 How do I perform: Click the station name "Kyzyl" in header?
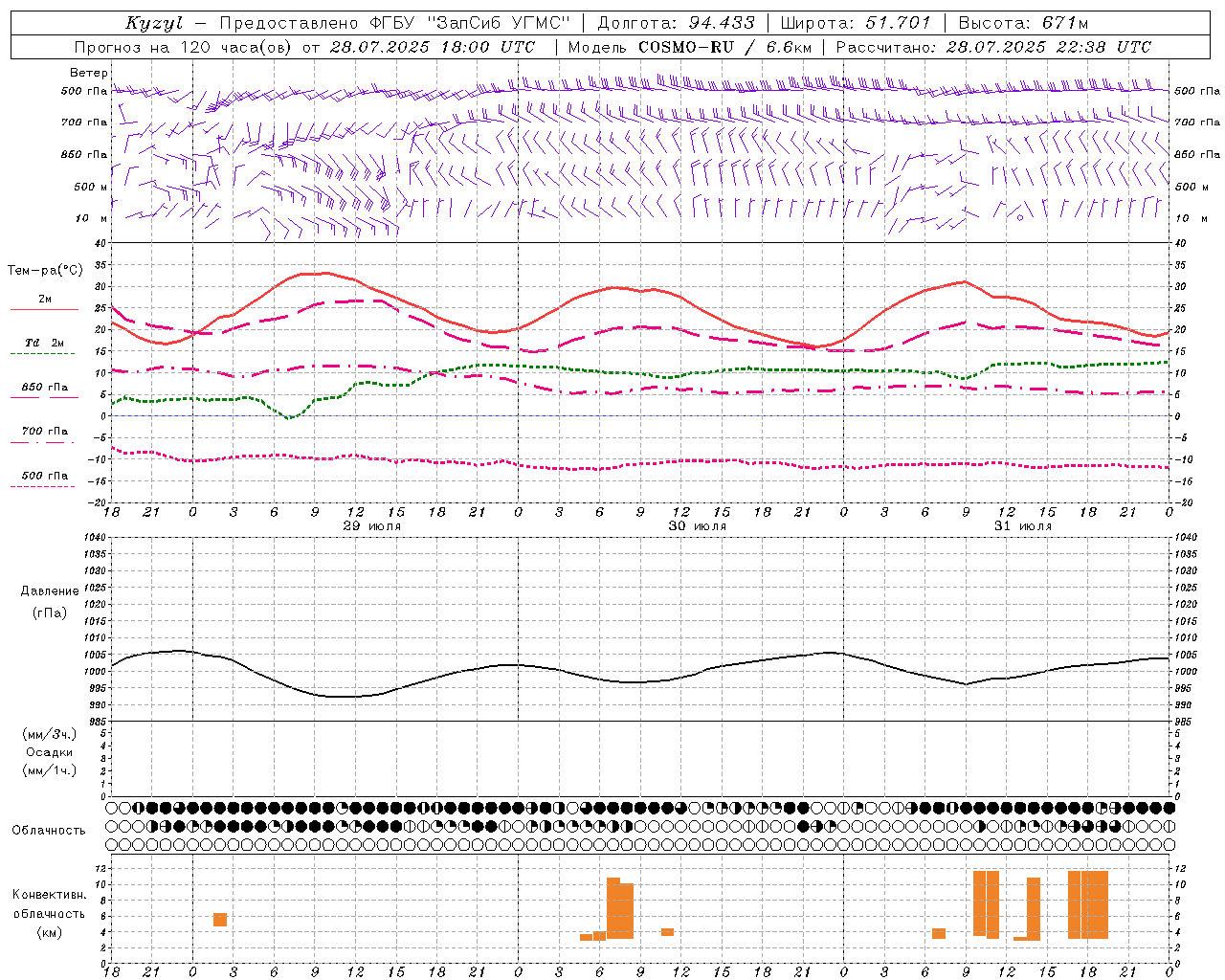click(153, 23)
